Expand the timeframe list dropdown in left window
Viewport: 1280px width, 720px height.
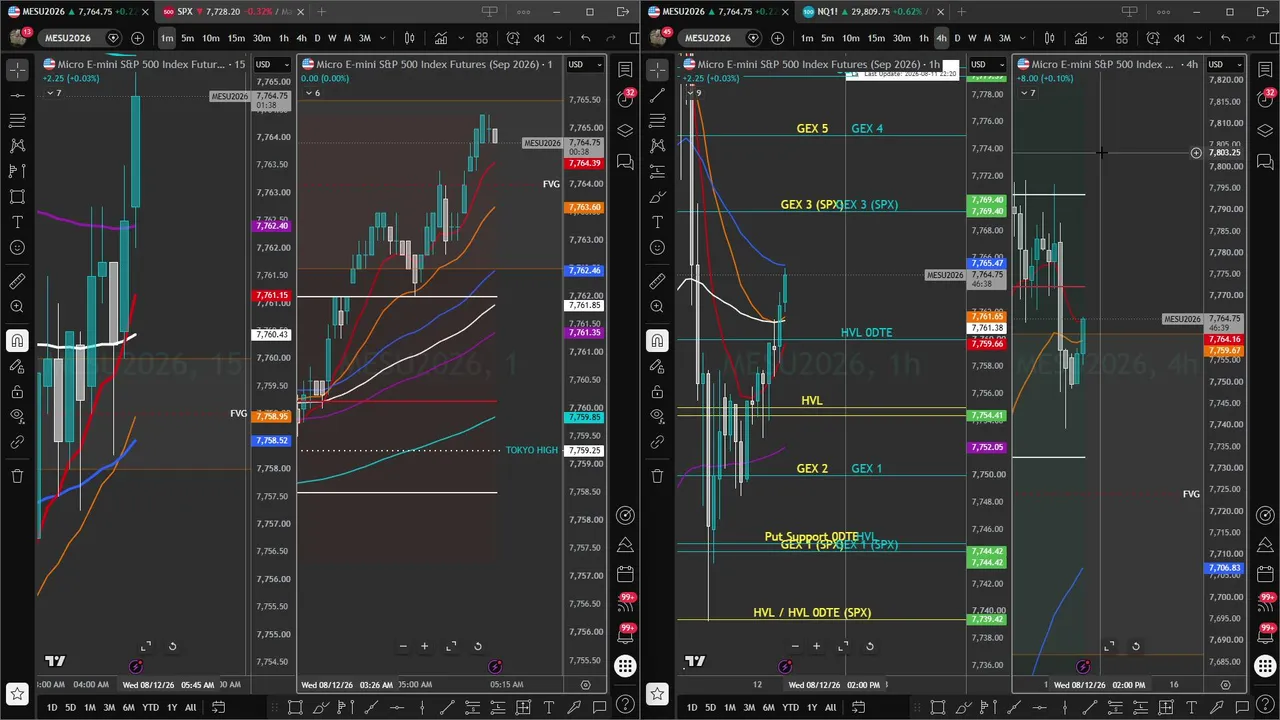click(x=384, y=38)
